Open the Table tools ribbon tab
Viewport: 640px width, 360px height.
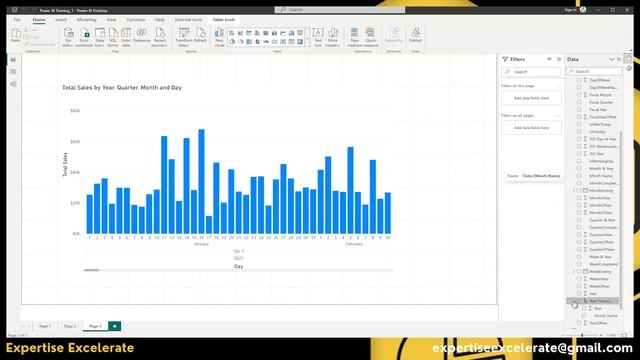click(224, 20)
